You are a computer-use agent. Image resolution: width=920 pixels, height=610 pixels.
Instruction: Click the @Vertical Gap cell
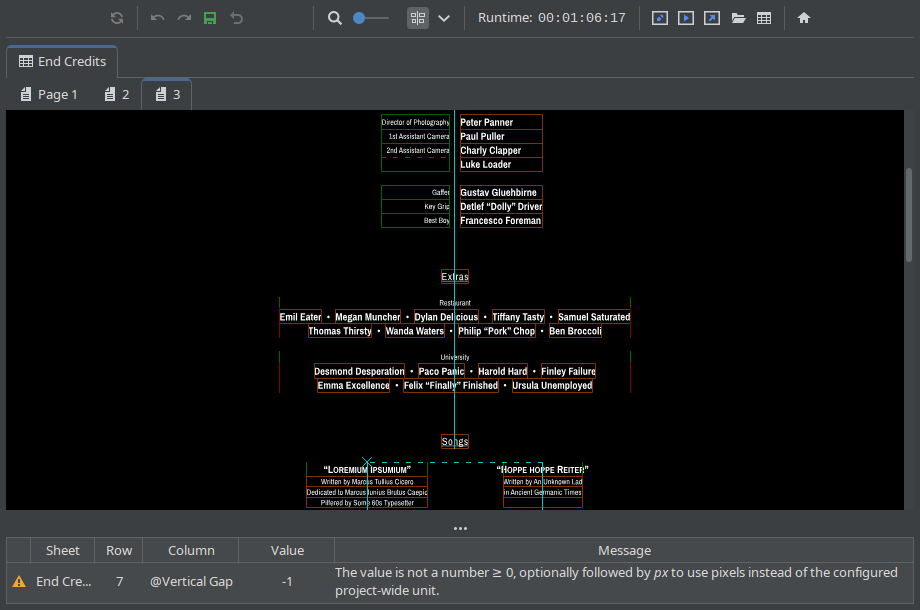pos(191,582)
